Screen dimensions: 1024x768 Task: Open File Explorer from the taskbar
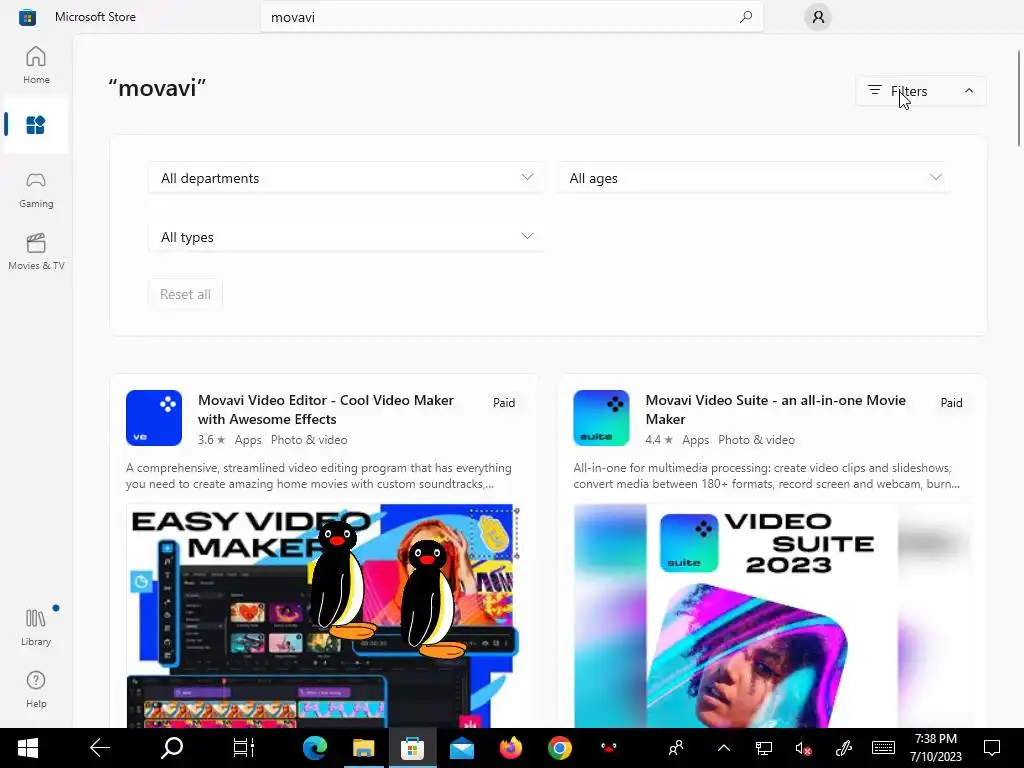tap(364, 748)
